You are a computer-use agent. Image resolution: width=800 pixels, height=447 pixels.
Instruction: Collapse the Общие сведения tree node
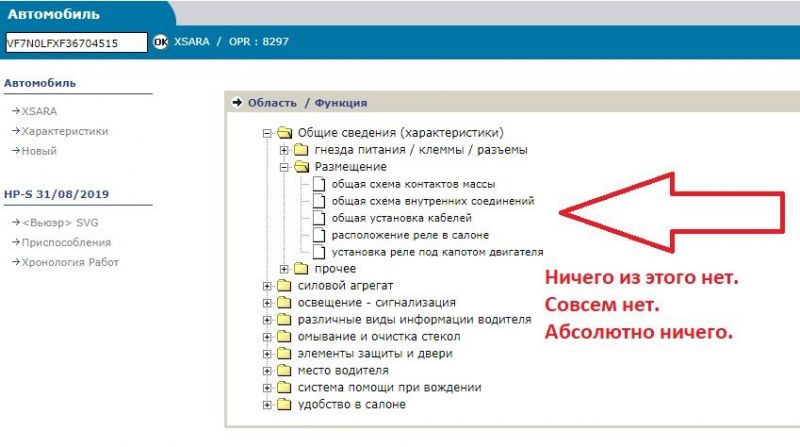pyautogui.click(x=267, y=133)
